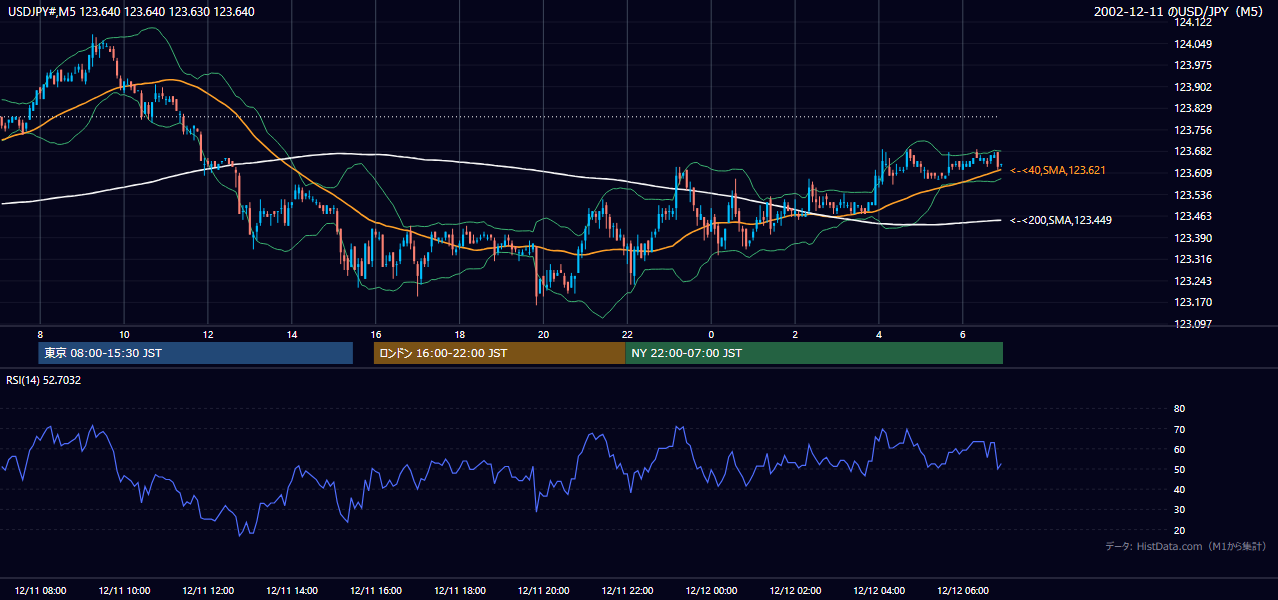Click RSI axis level 40
This screenshot has width=1278, height=600.
[1179, 489]
